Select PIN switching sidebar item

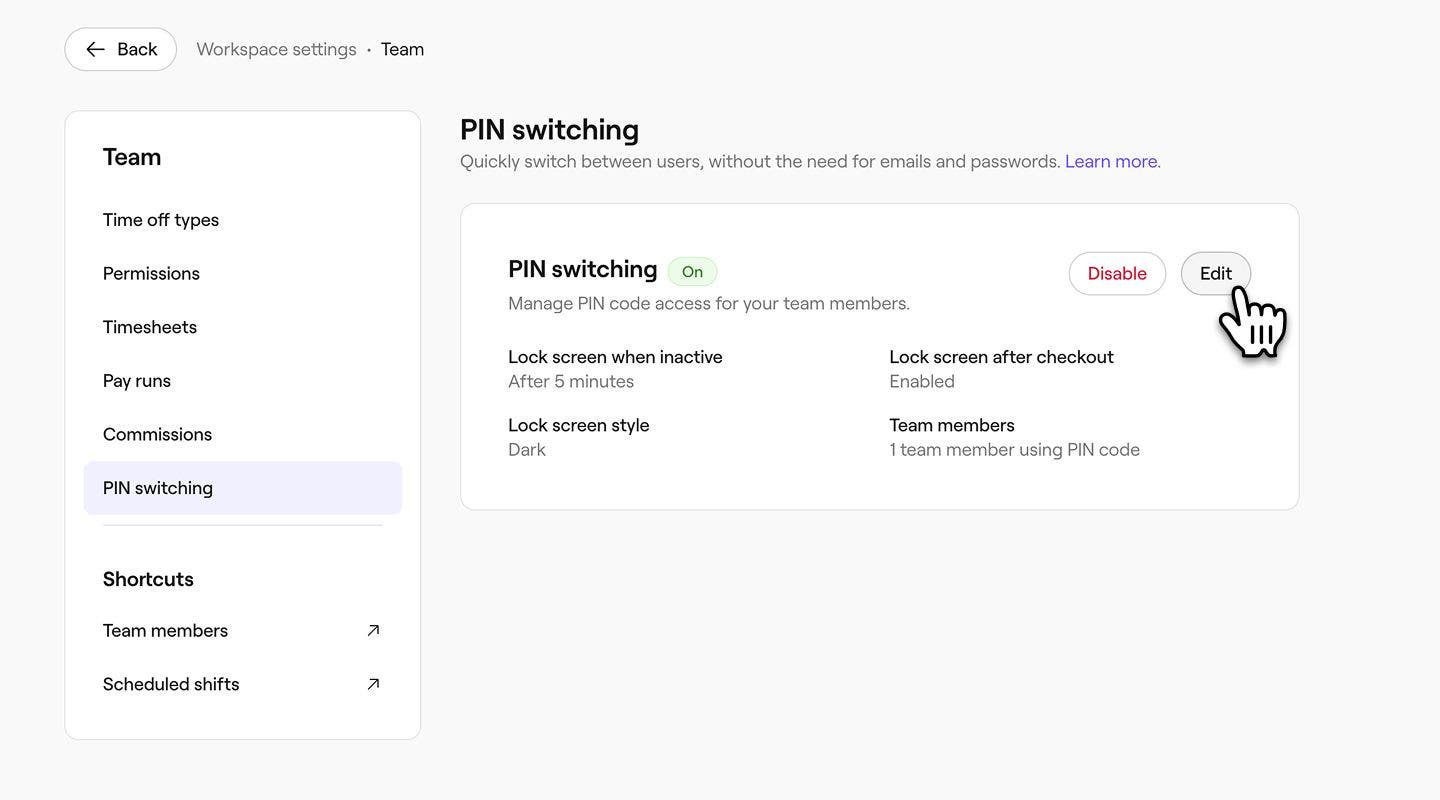coord(158,488)
